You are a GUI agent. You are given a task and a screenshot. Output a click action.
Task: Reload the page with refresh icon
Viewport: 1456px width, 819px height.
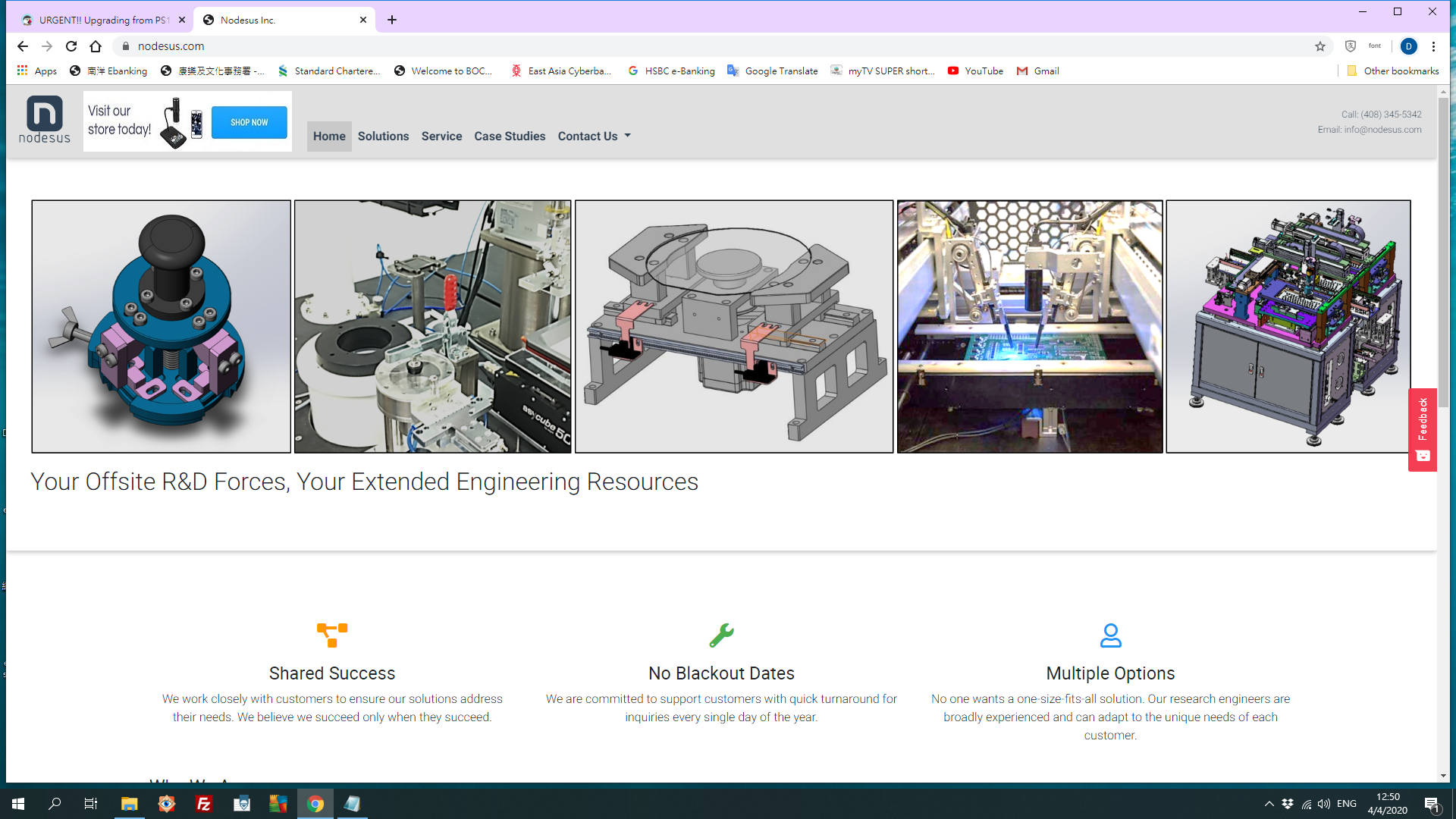pos(71,46)
